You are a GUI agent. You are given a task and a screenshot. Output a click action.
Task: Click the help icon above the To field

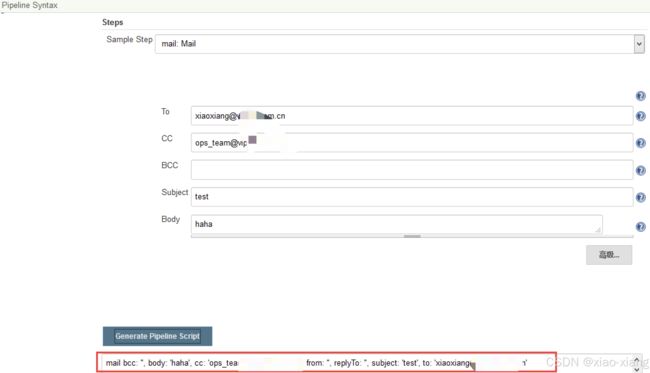640,96
